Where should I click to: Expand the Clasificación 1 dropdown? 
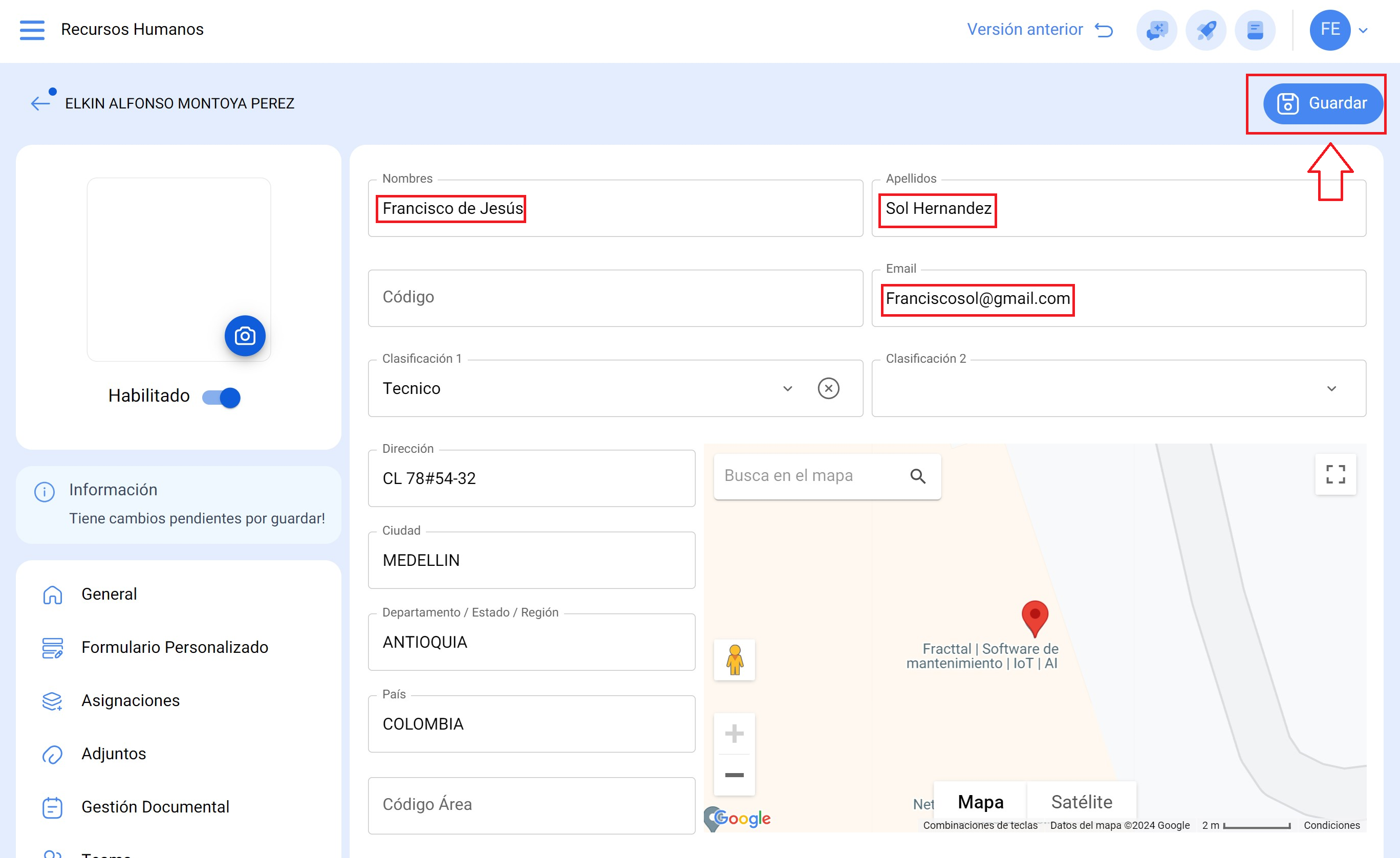[x=787, y=388]
